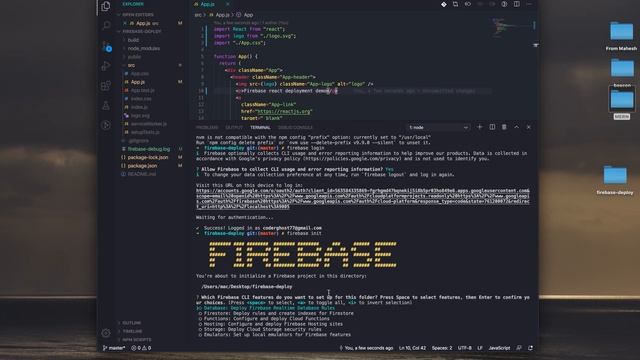Kill the terminal with the trash icon
This screenshot has height=360, width=640.
click(504, 127)
